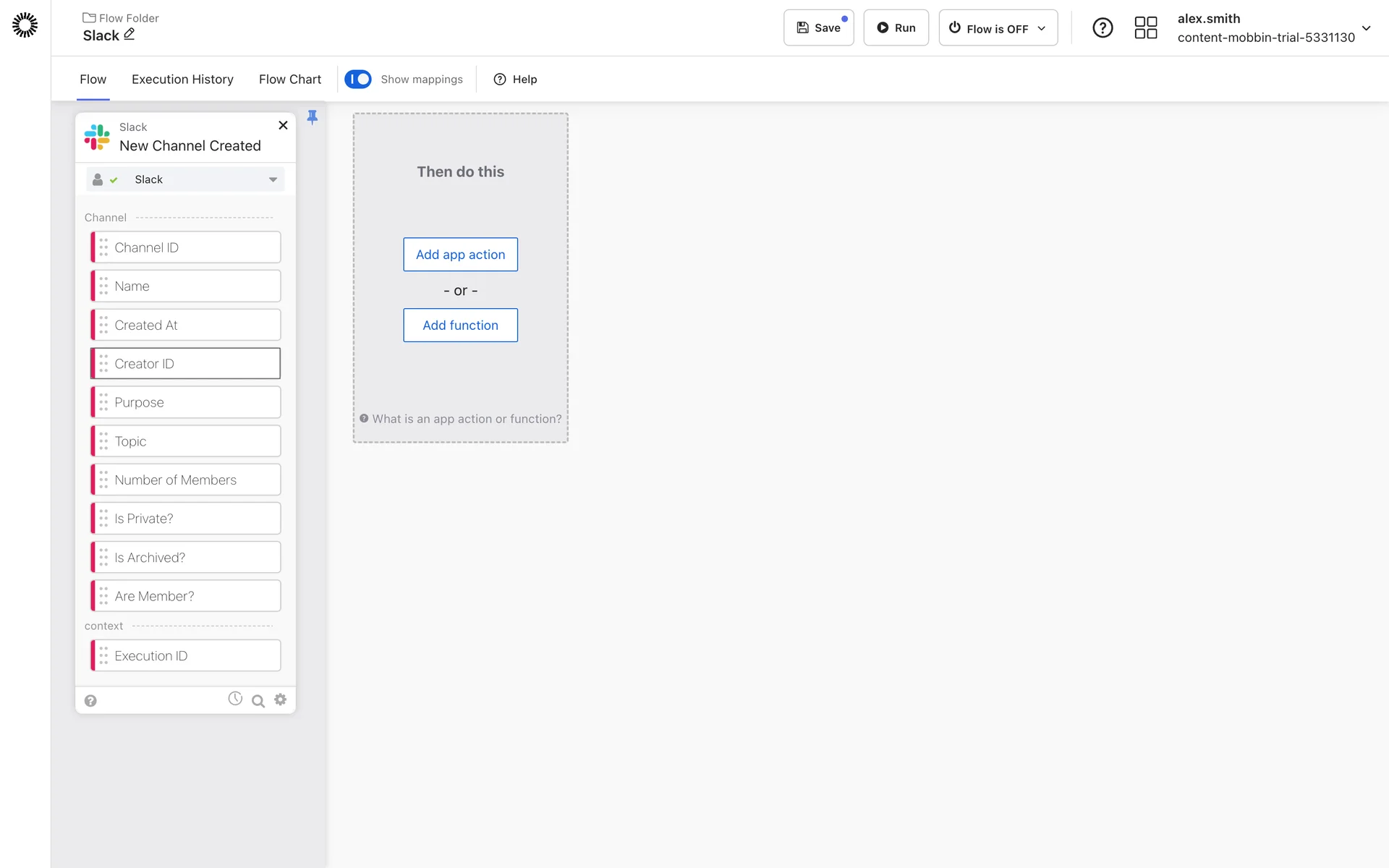Click the question mark in card footer
Viewport: 1389px width, 868px height.
pos(90,701)
